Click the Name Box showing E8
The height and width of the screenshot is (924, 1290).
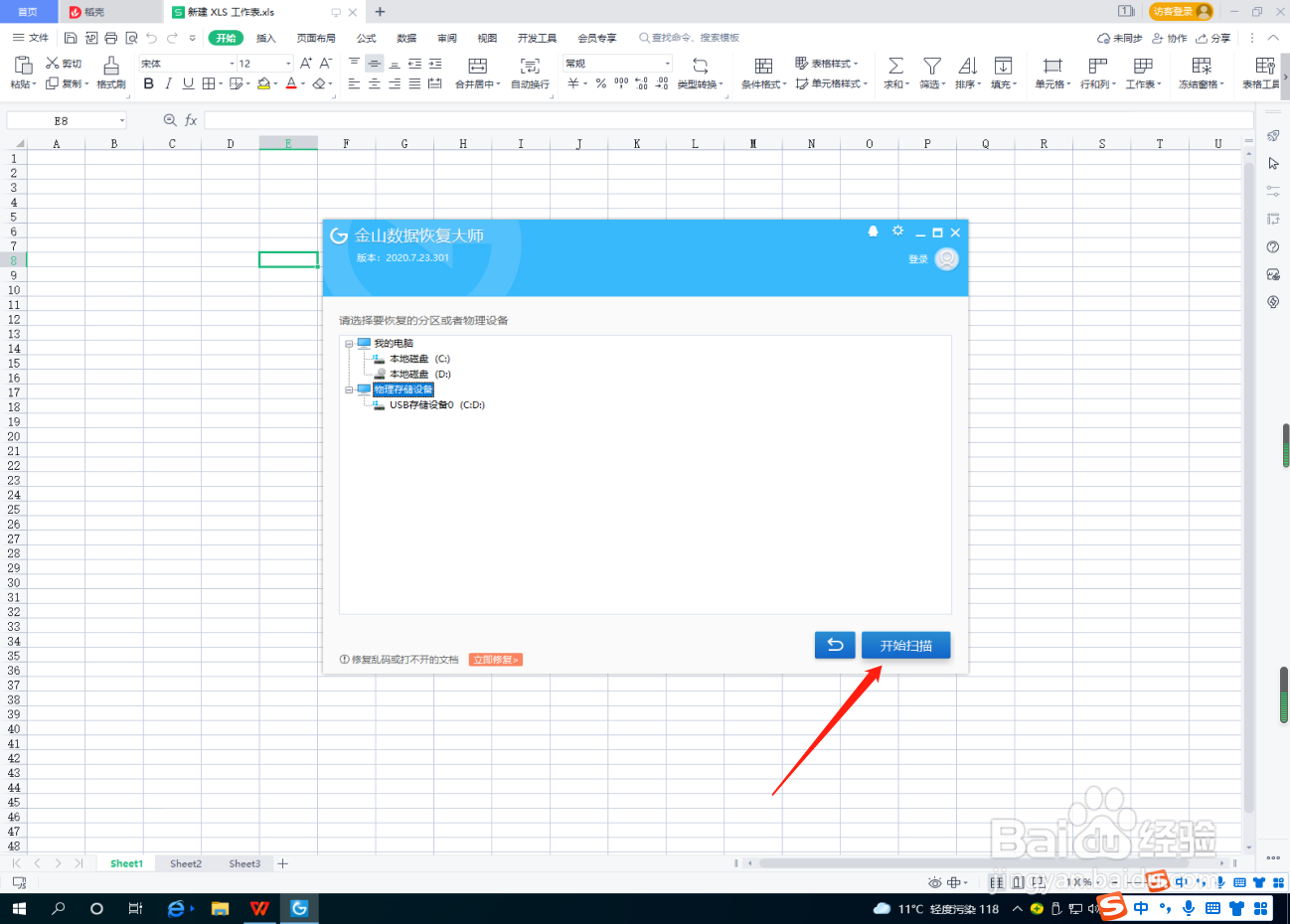click(x=67, y=120)
